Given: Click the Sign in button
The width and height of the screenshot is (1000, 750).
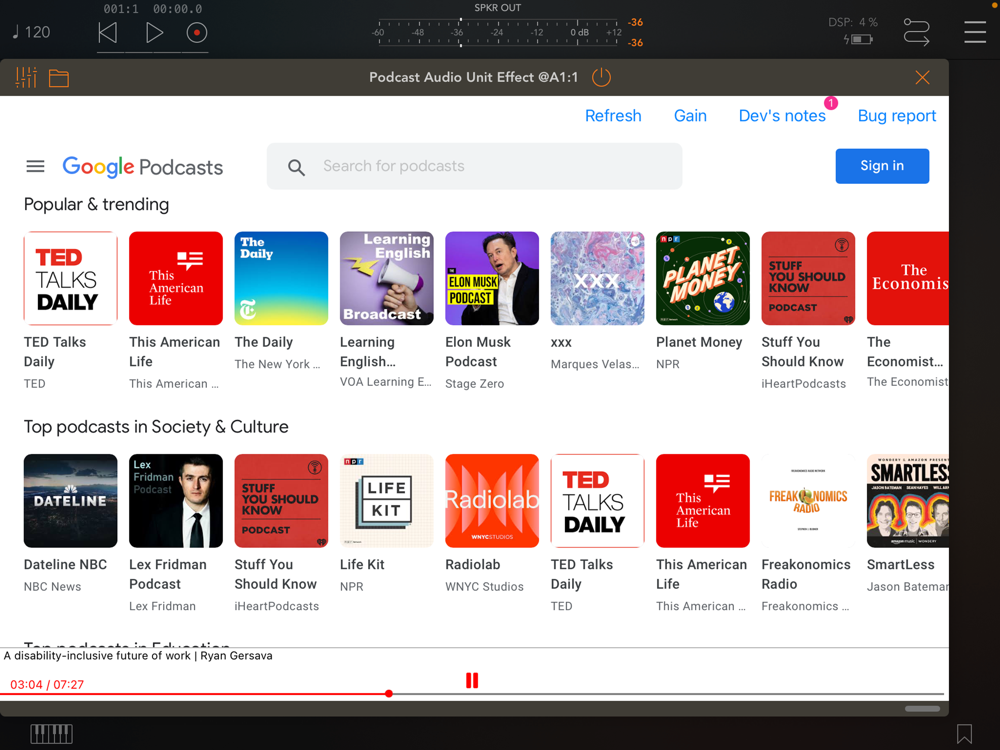Looking at the screenshot, I should click(882, 166).
